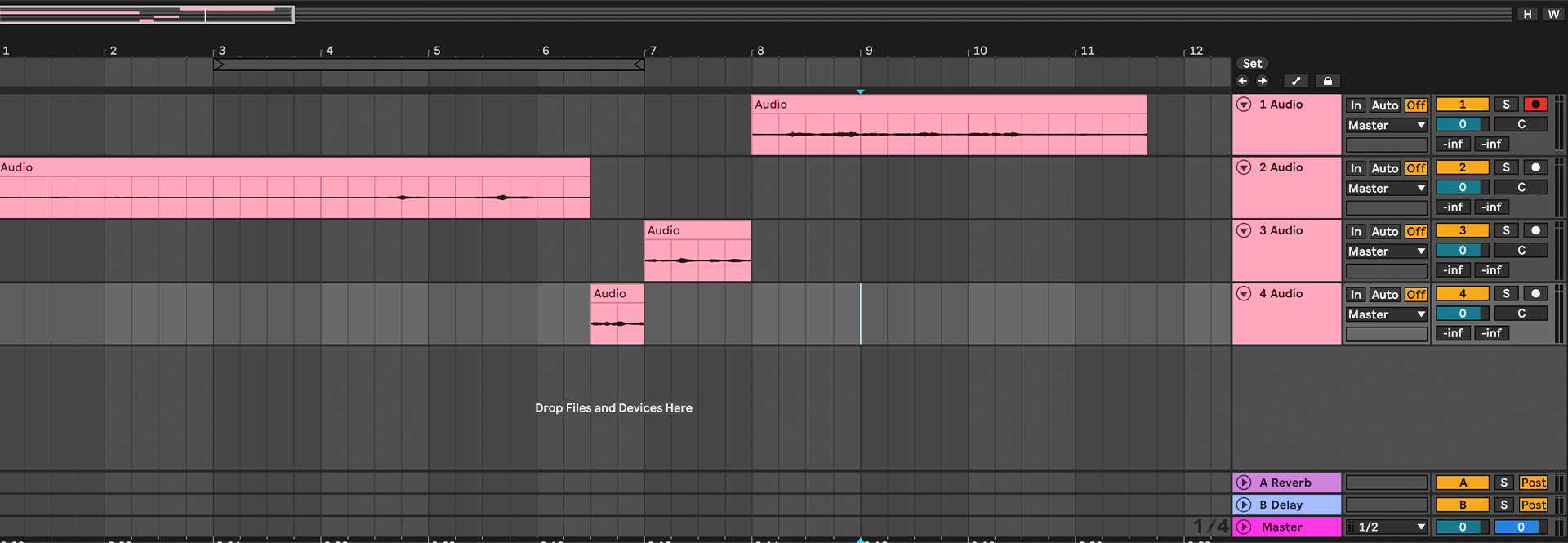Solo track 1 Audio
Viewport: 1568px width, 543px height.
[1506, 105]
